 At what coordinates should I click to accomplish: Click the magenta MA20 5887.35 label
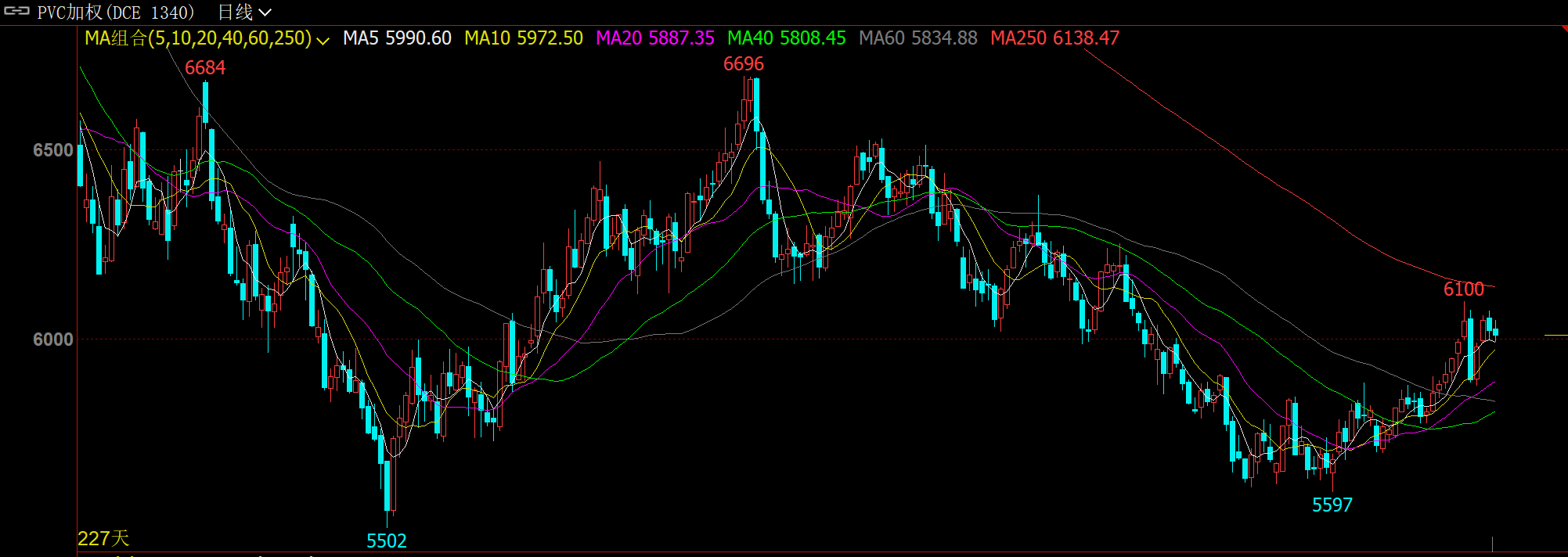[x=654, y=38]
